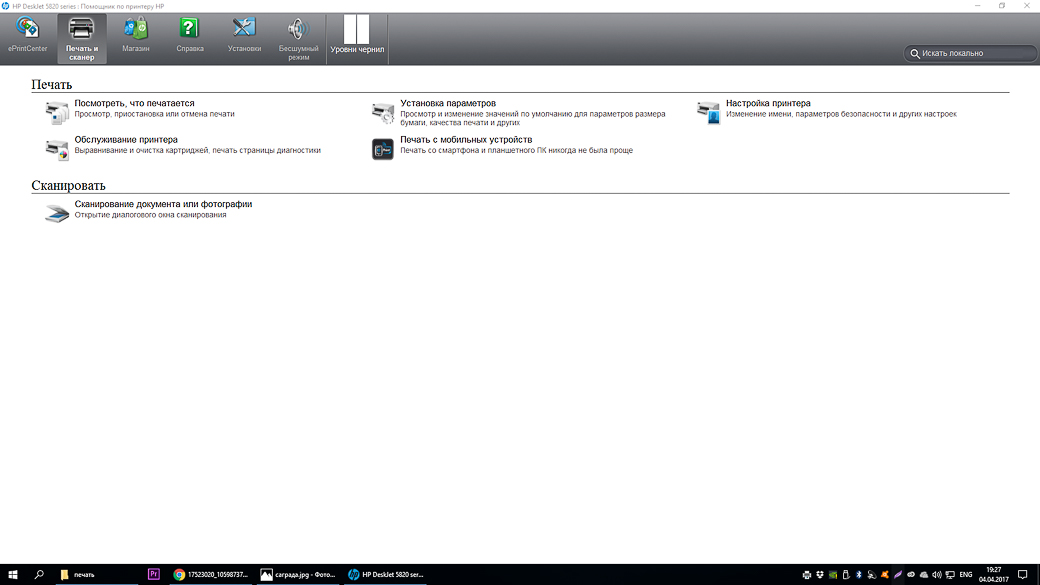Image resolution: width=1040 pixels, height=585 pixels.
Task: Open the Уровни чернил ink levels indicator
Action: coord(357,35)
